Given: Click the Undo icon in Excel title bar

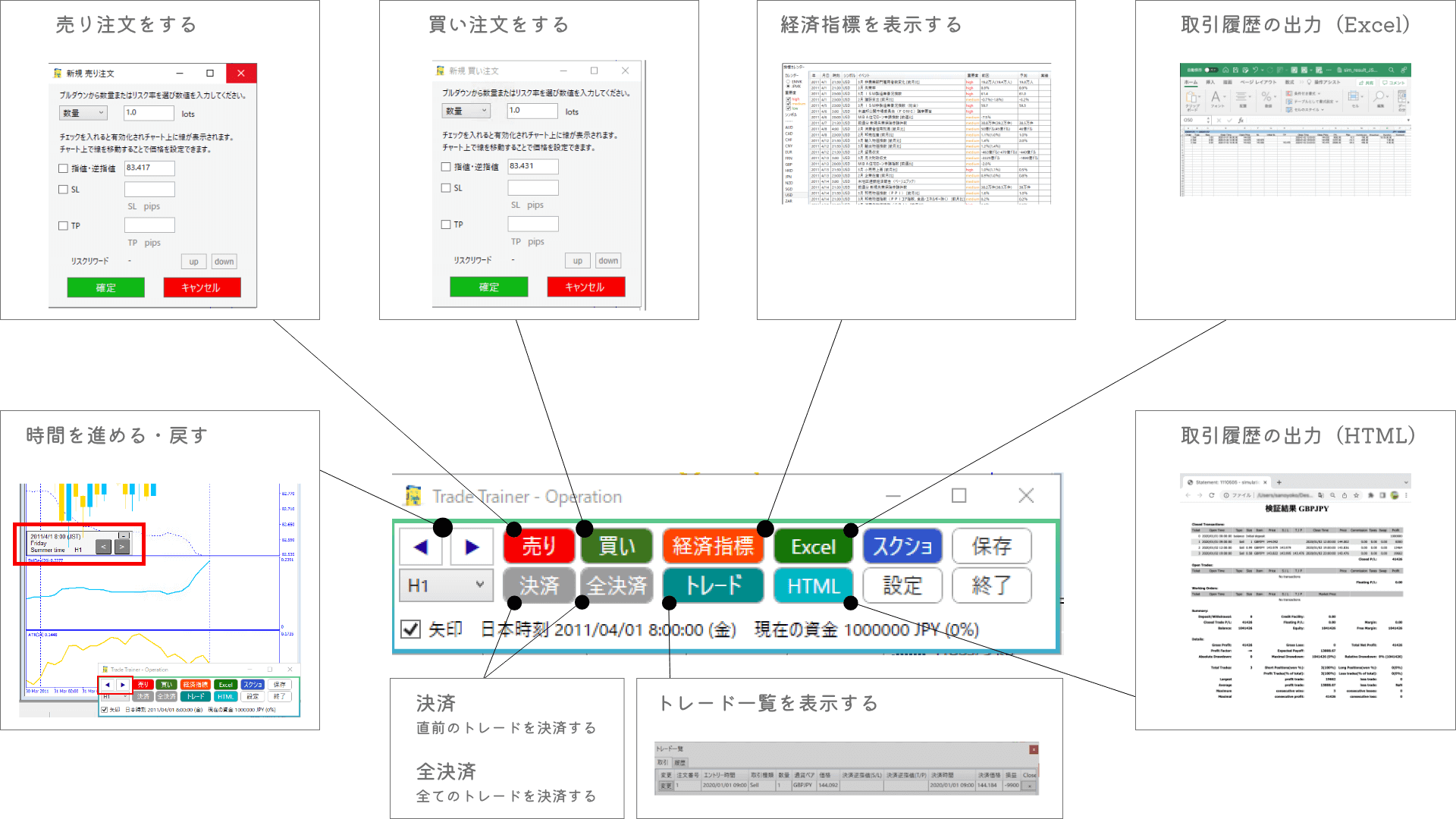Looking at the screenshot, I should pyautogui.click(x=1256, y=70).
